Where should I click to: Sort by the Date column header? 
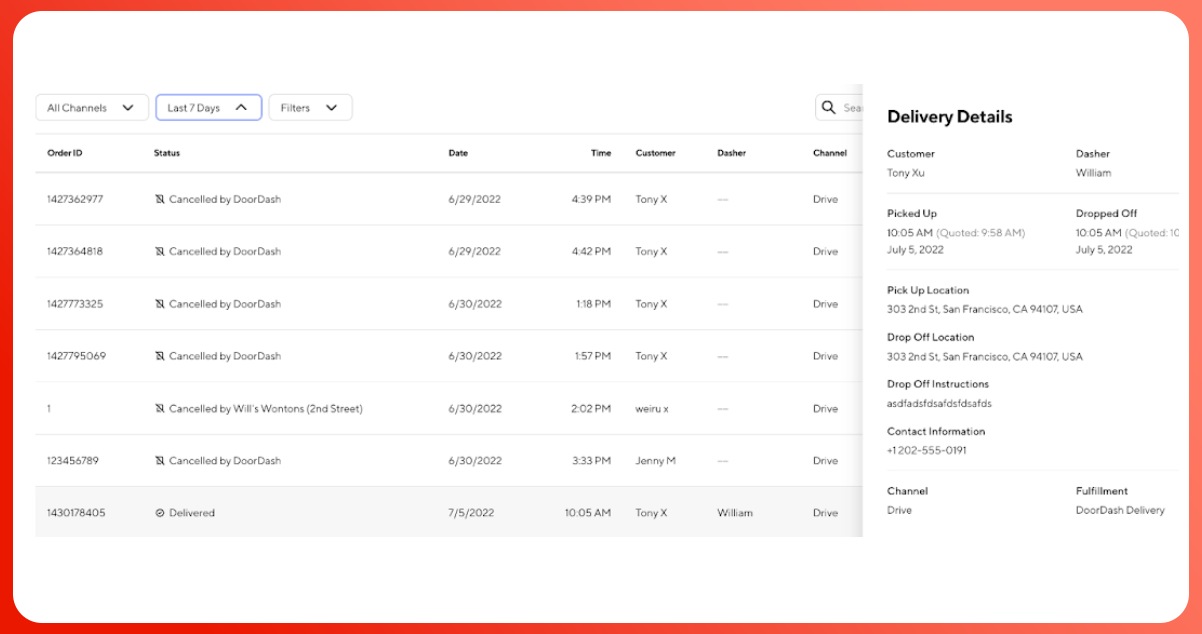[458, 153]
